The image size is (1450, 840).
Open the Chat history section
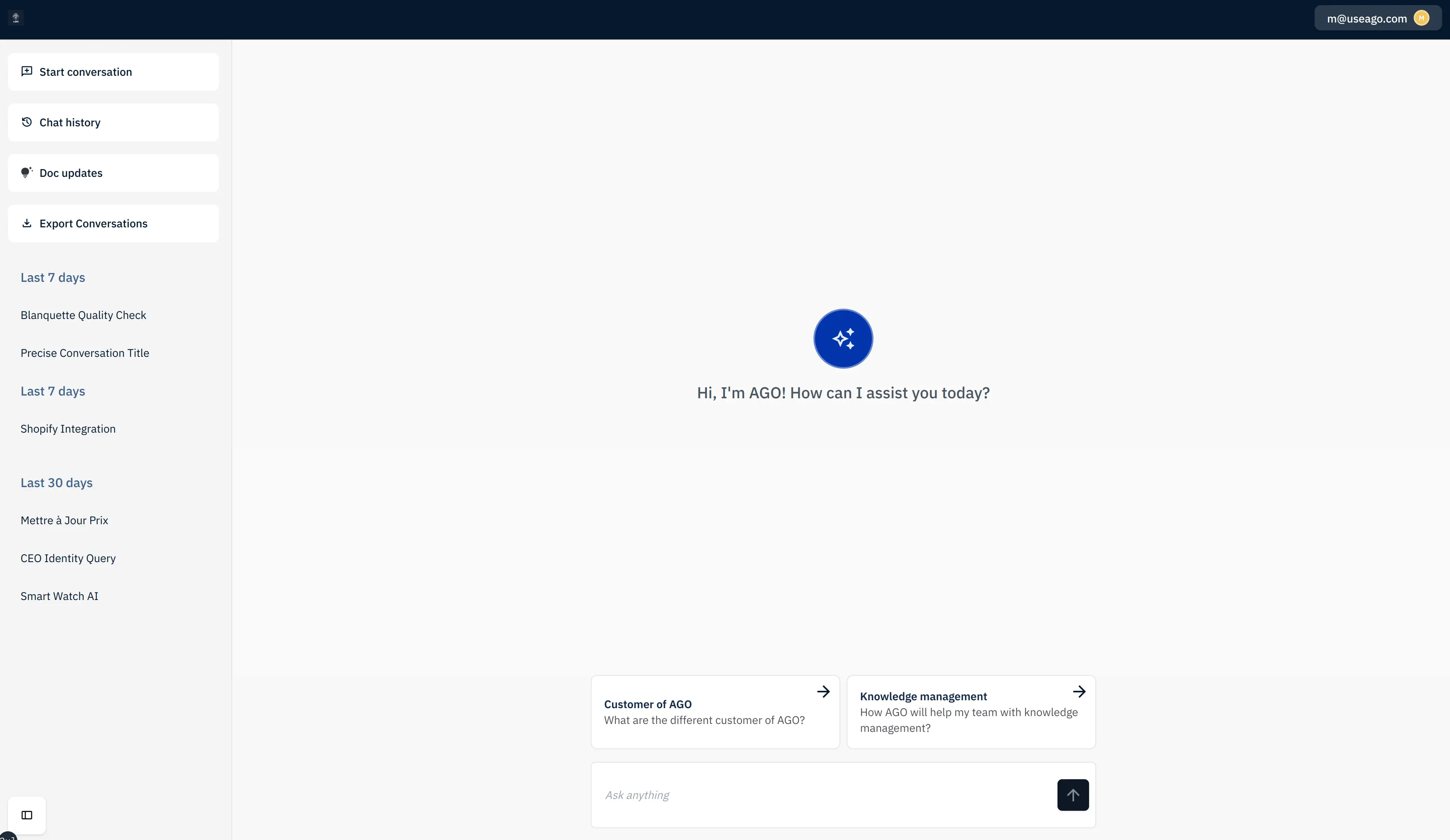(x=113, y=122)
